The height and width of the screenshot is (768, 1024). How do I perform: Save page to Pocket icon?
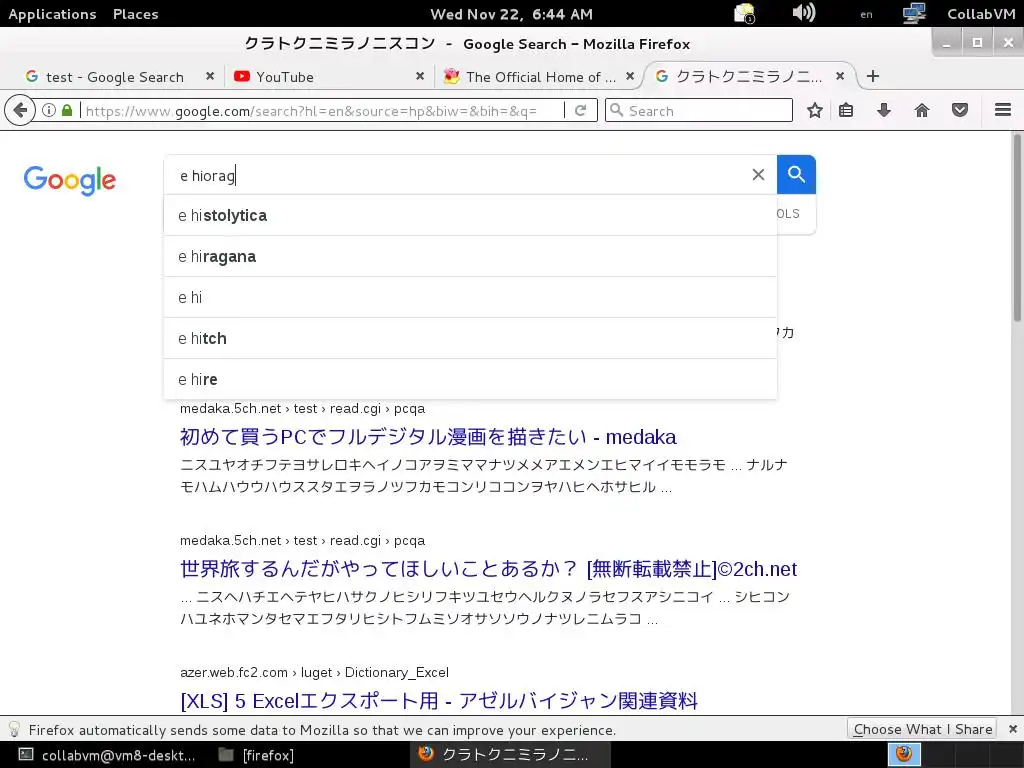pyautogui.click(x=959, y=110)
